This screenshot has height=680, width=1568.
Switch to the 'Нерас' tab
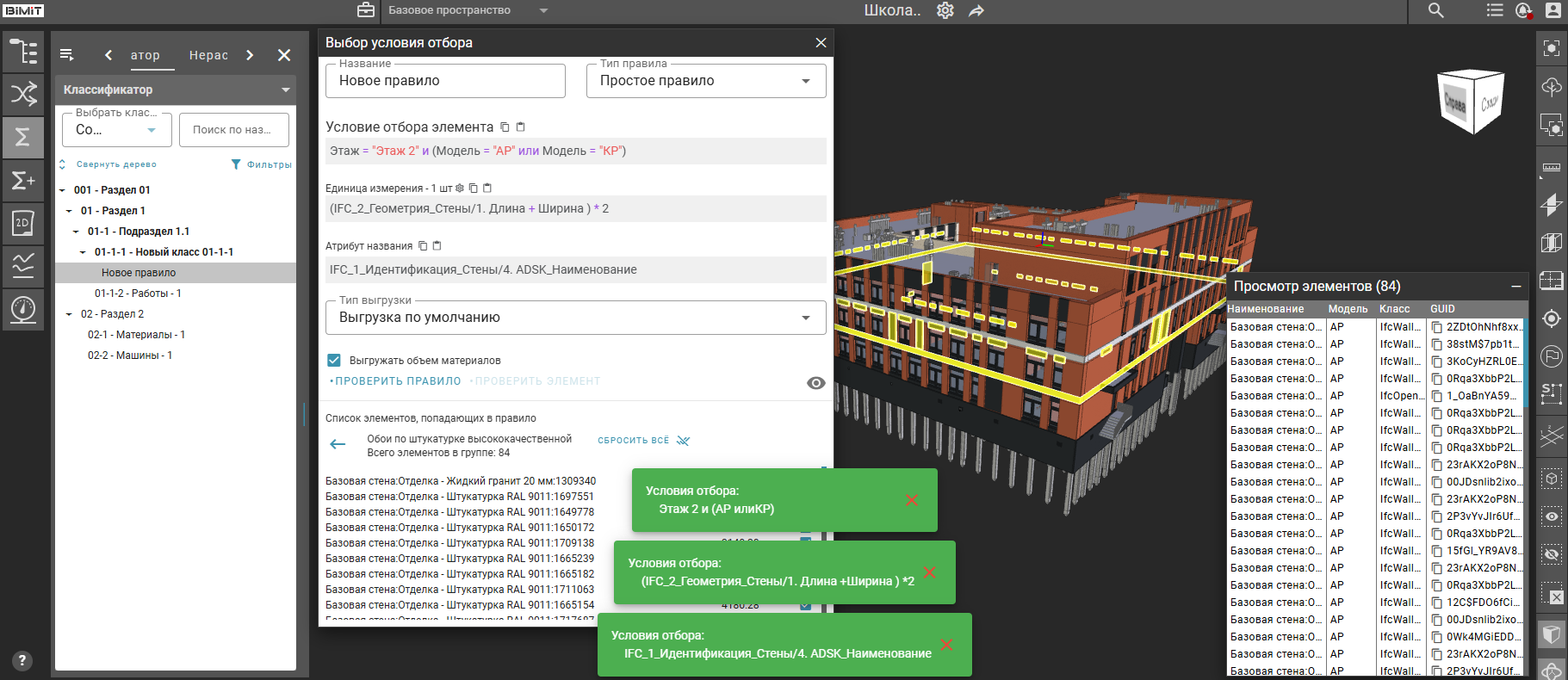point(208,55)
